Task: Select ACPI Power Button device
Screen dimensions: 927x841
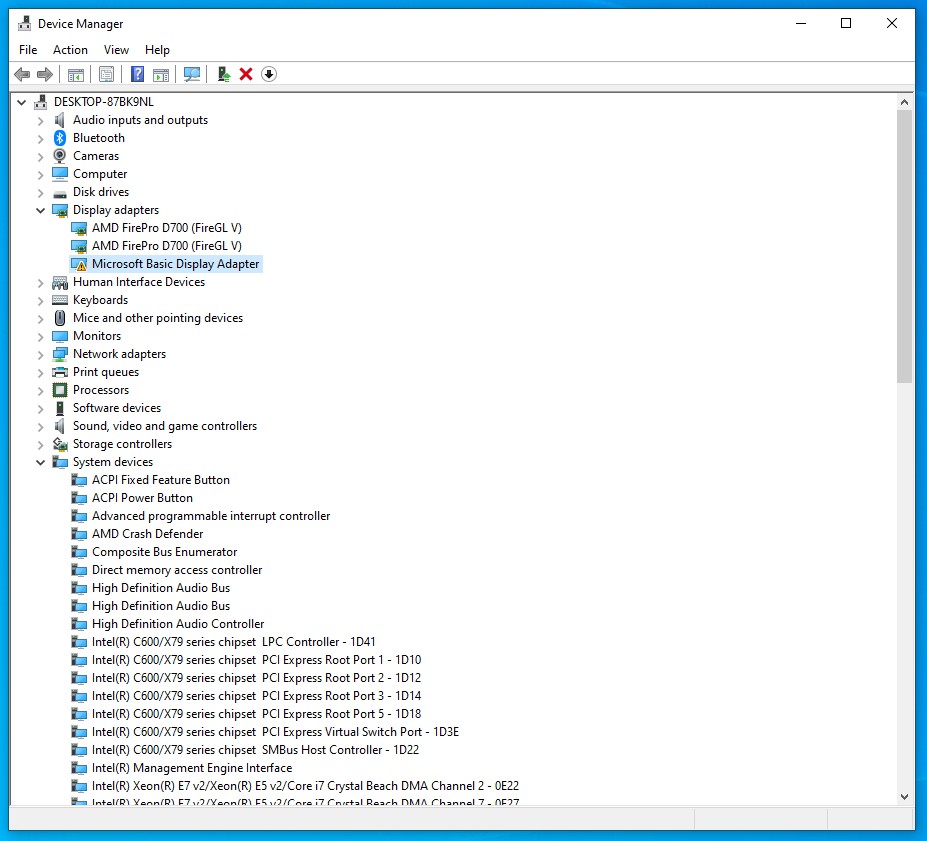Action: (142, 498)
